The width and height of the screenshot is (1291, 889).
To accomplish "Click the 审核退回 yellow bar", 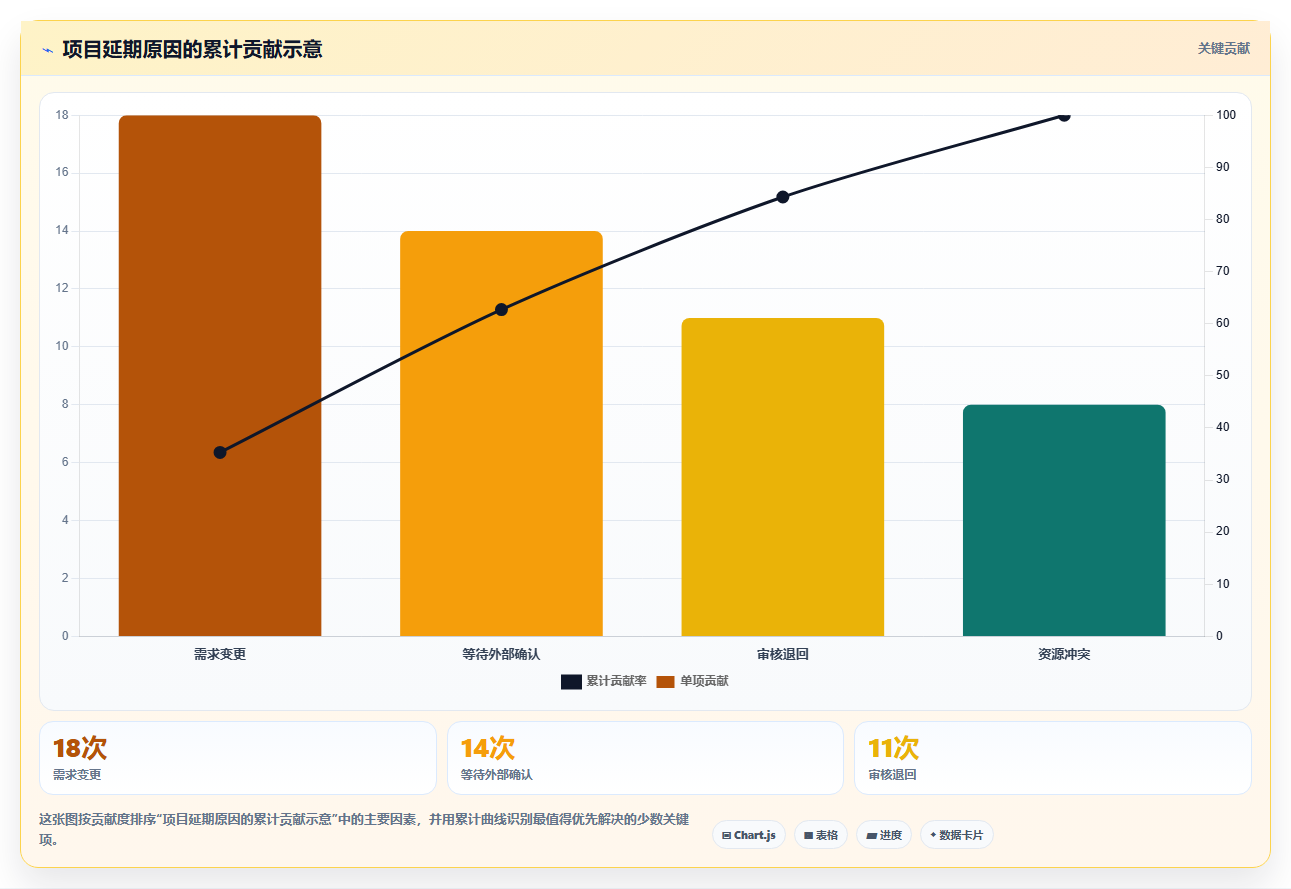I will (x=783, y=477).
